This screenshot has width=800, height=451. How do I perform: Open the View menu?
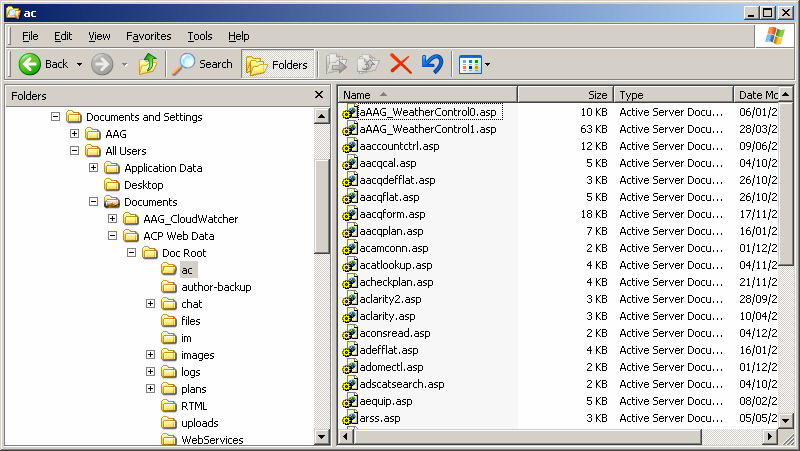[x=99, y=36]
